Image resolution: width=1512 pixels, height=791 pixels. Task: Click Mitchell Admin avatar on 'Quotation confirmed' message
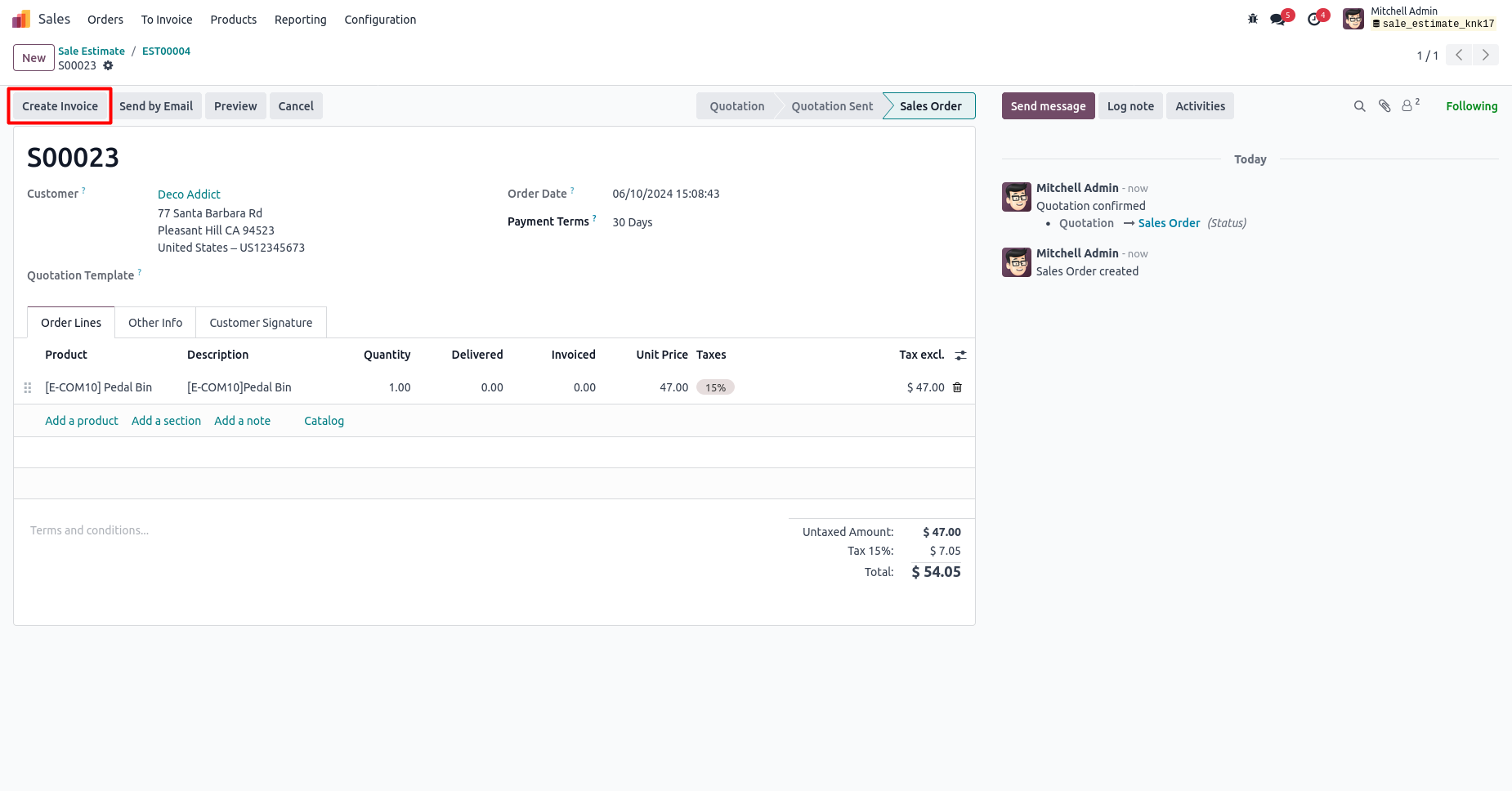tap(1017, 197)
